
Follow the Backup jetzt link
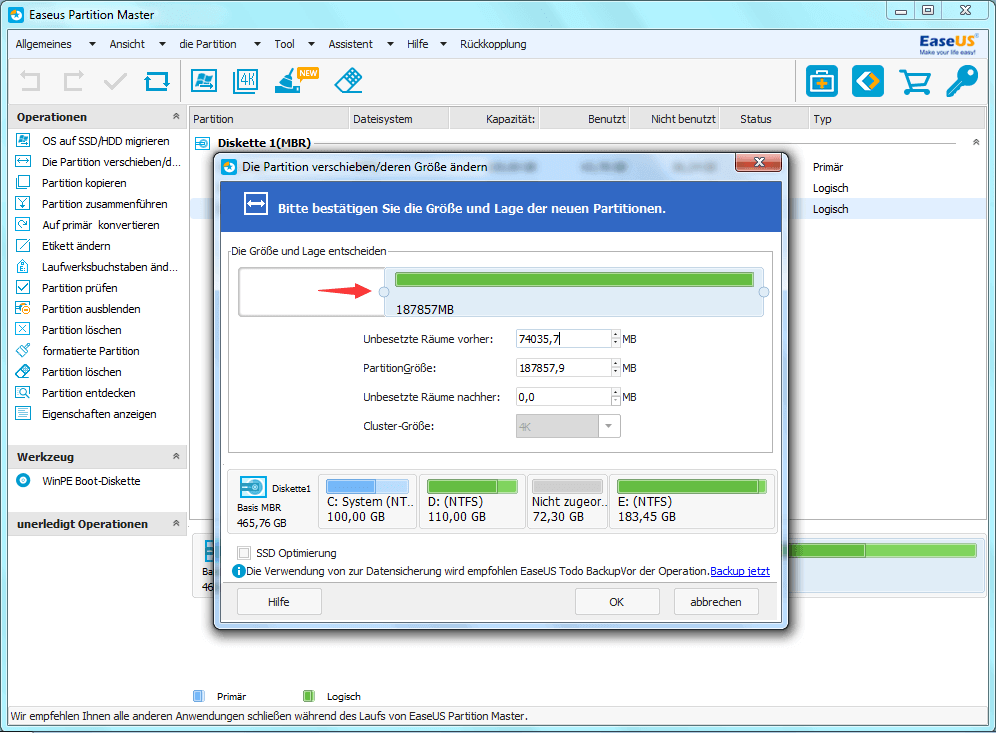pyautogui.click(x=739, y=571)
